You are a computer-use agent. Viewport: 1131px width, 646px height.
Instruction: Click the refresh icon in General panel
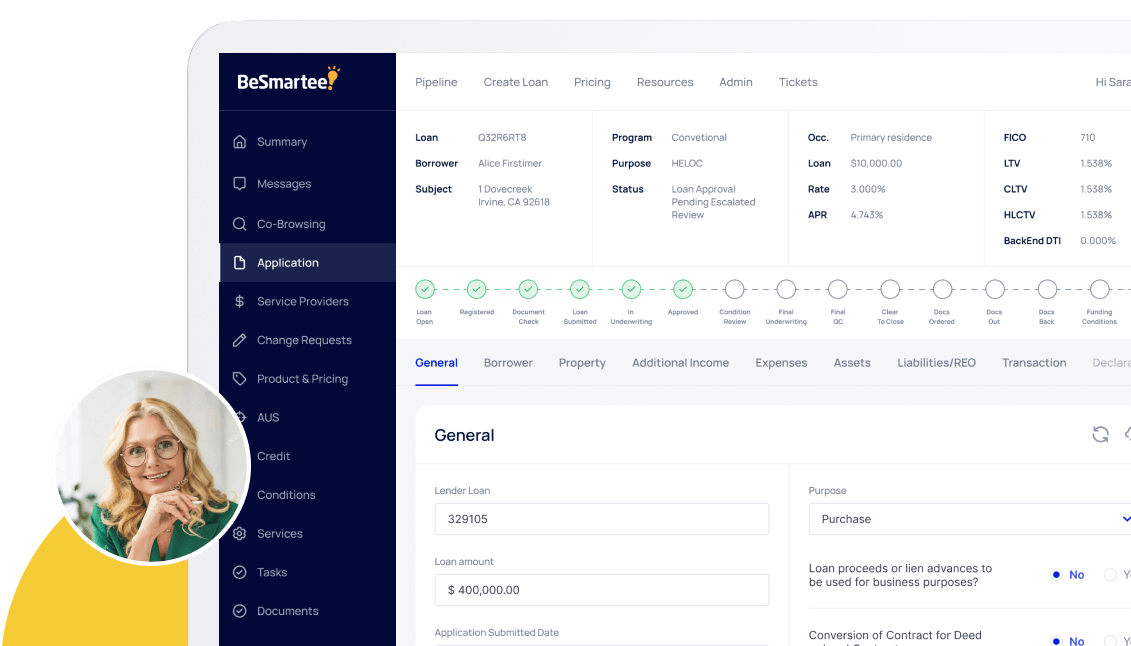click(x=1100, y=434)
